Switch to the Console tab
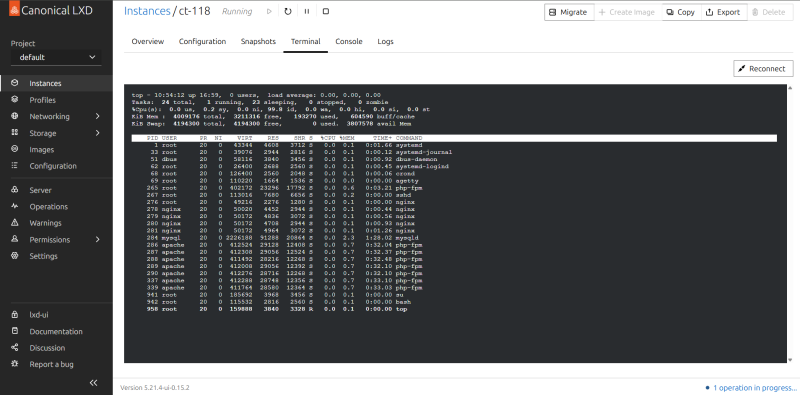 point(349,41)
